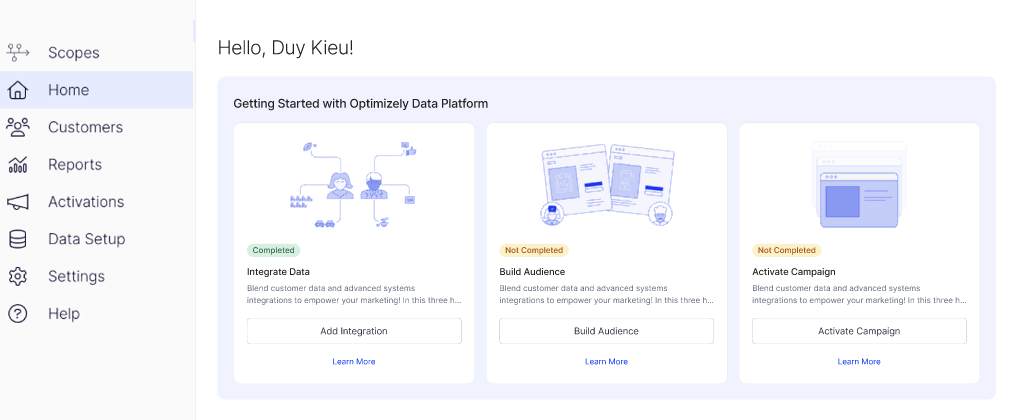1015x420 pixels.
Task: Go to Customers in sidebar
Action: [x=85, y=127]
